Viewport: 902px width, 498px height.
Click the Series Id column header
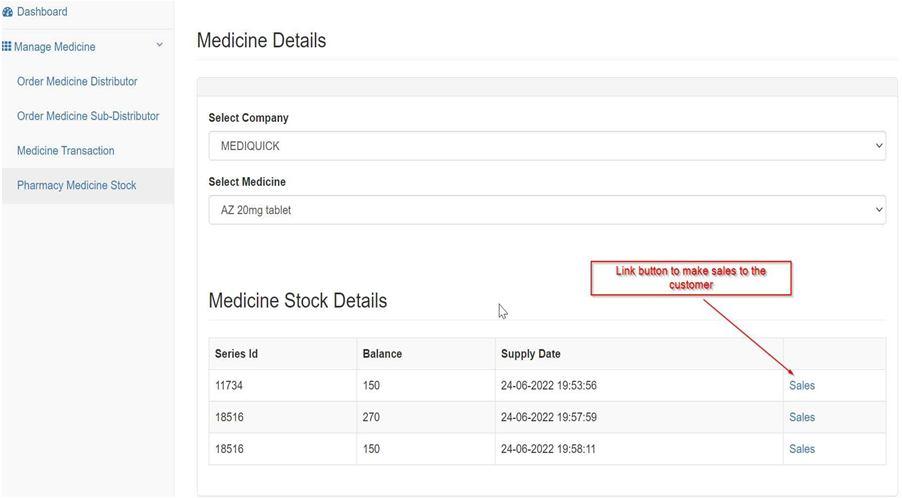coord(236,354)
